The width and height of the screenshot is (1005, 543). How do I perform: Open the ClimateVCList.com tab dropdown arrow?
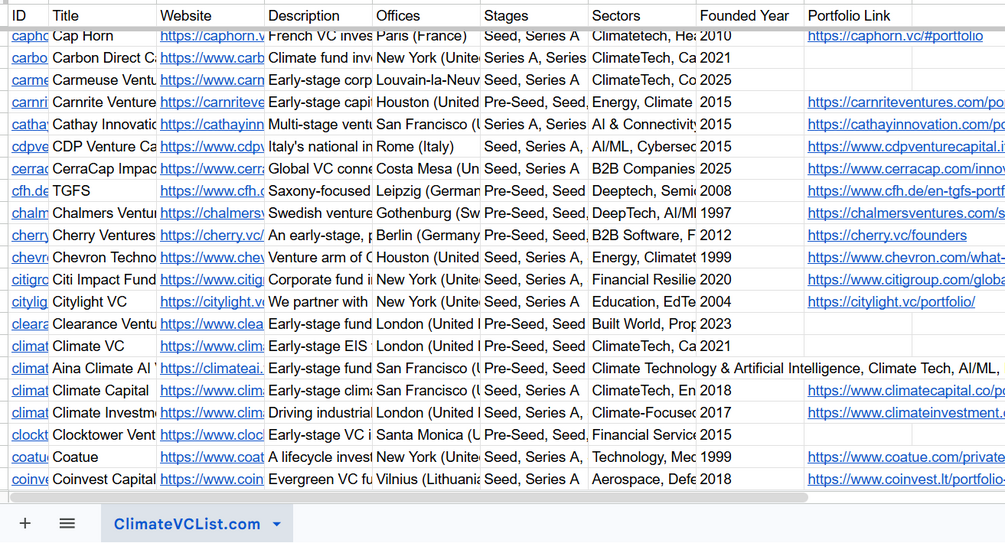[276, 524]
